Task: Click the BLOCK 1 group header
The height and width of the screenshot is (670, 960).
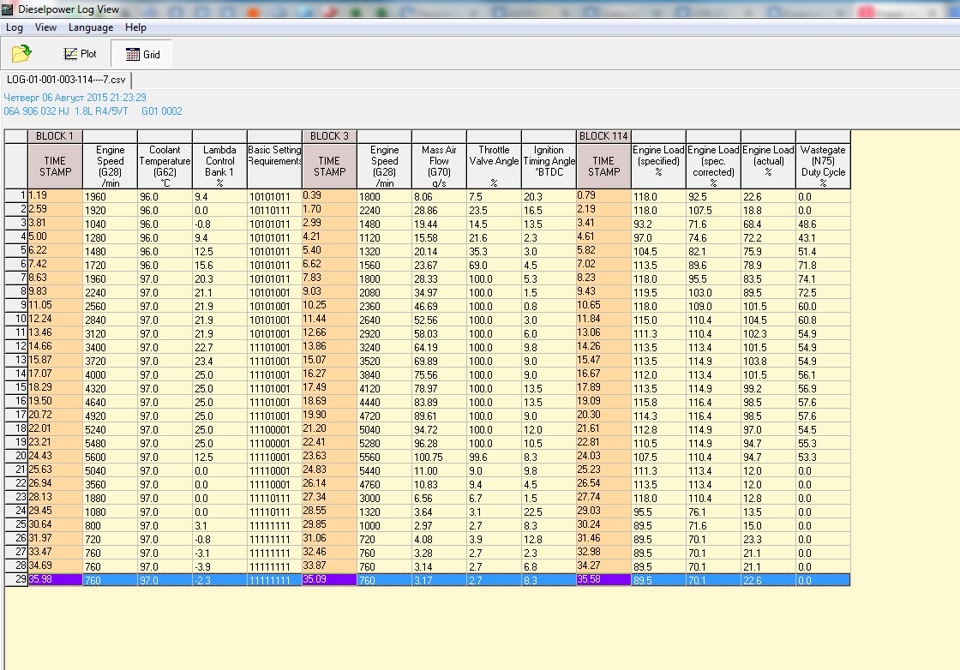Action: 55,136
